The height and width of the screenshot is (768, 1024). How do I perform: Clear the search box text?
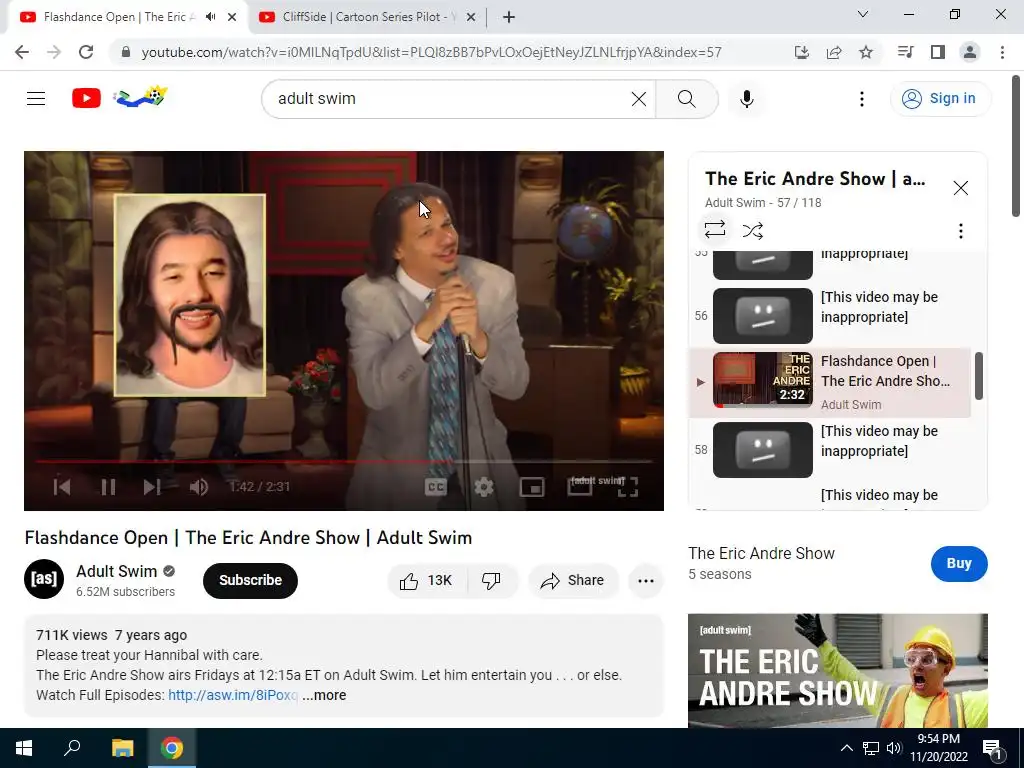click(639, 99)
